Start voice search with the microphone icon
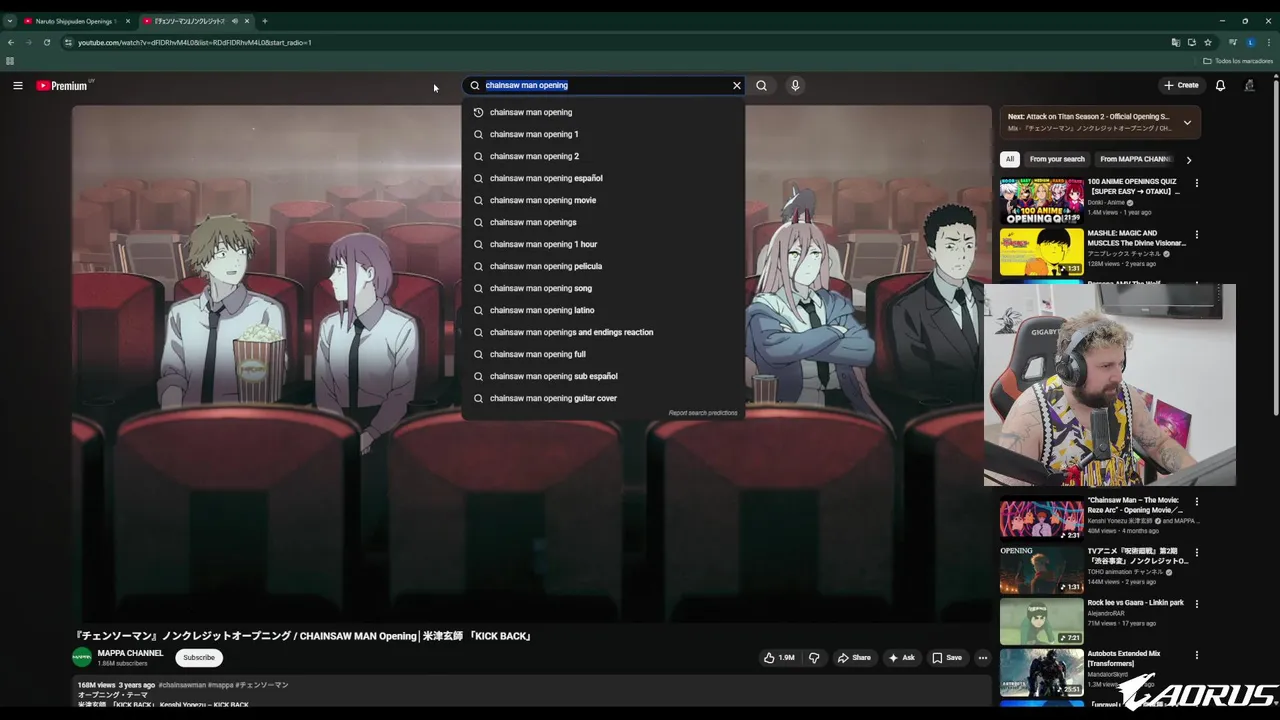Screen dimensions: 1280x720 pos(795,86)
